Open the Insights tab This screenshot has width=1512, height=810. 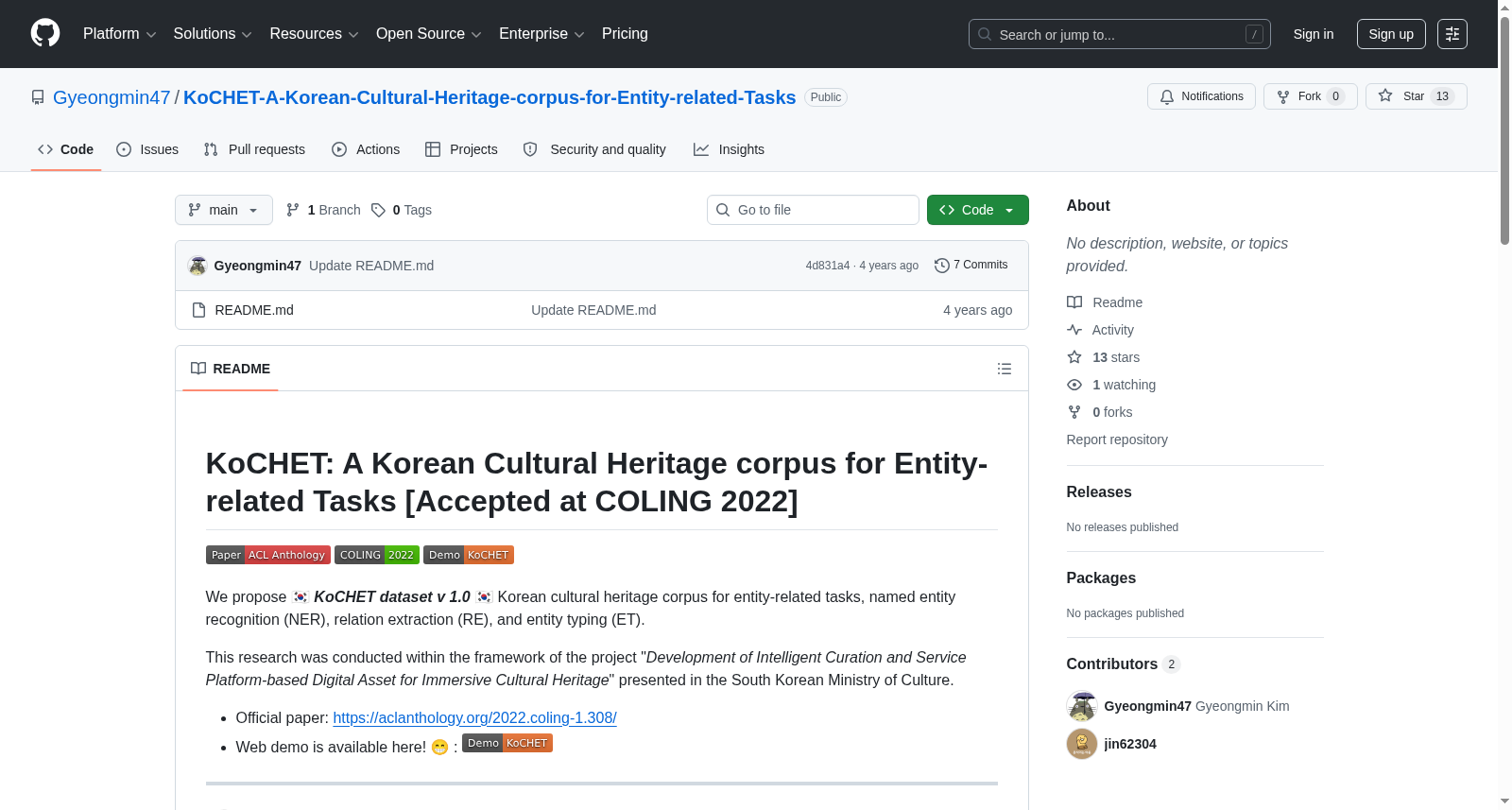pyautogui.click(x=729, y=149)
